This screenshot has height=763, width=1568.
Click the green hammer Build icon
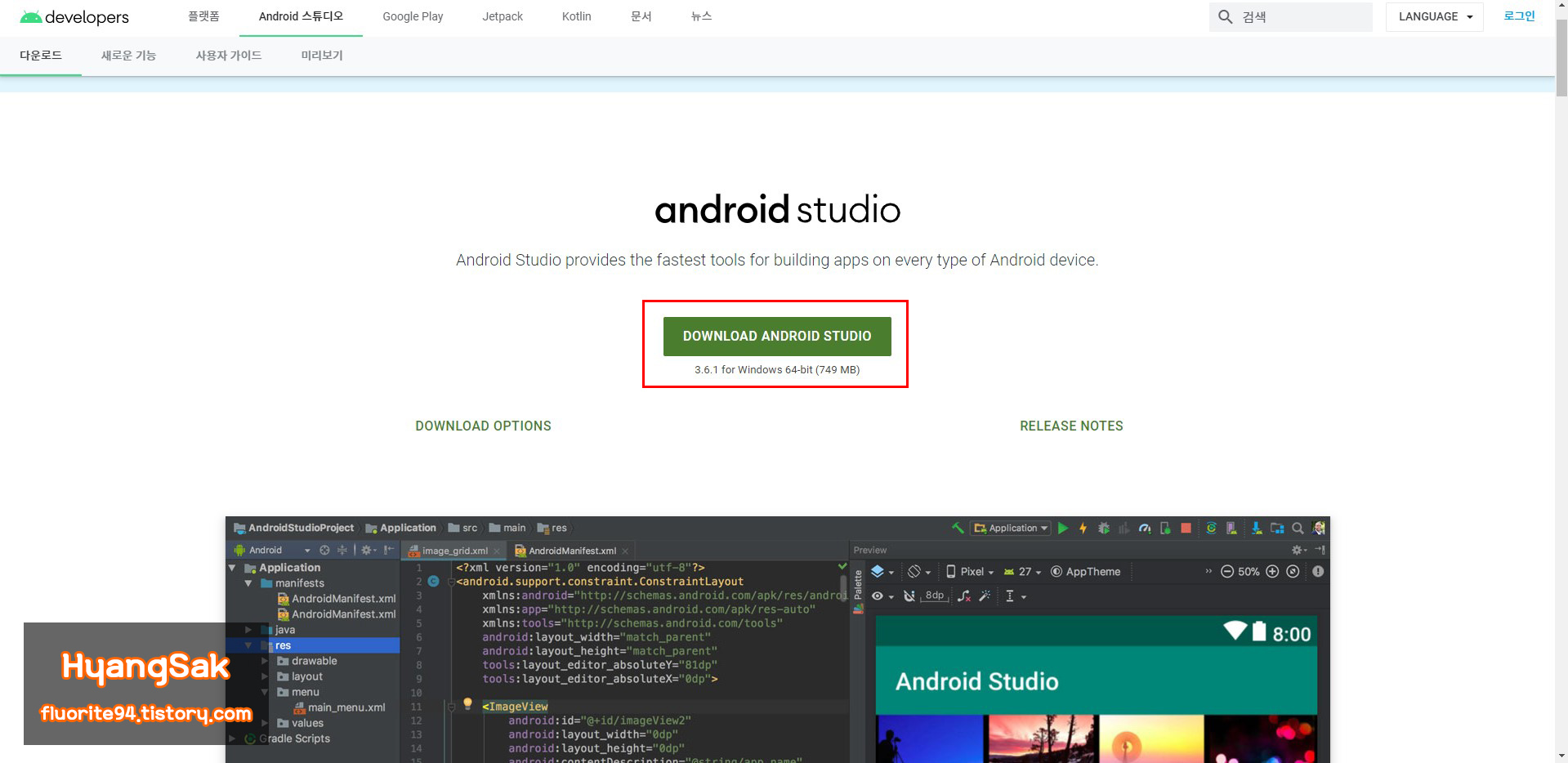pyautogui.click(x=958, y=528)
